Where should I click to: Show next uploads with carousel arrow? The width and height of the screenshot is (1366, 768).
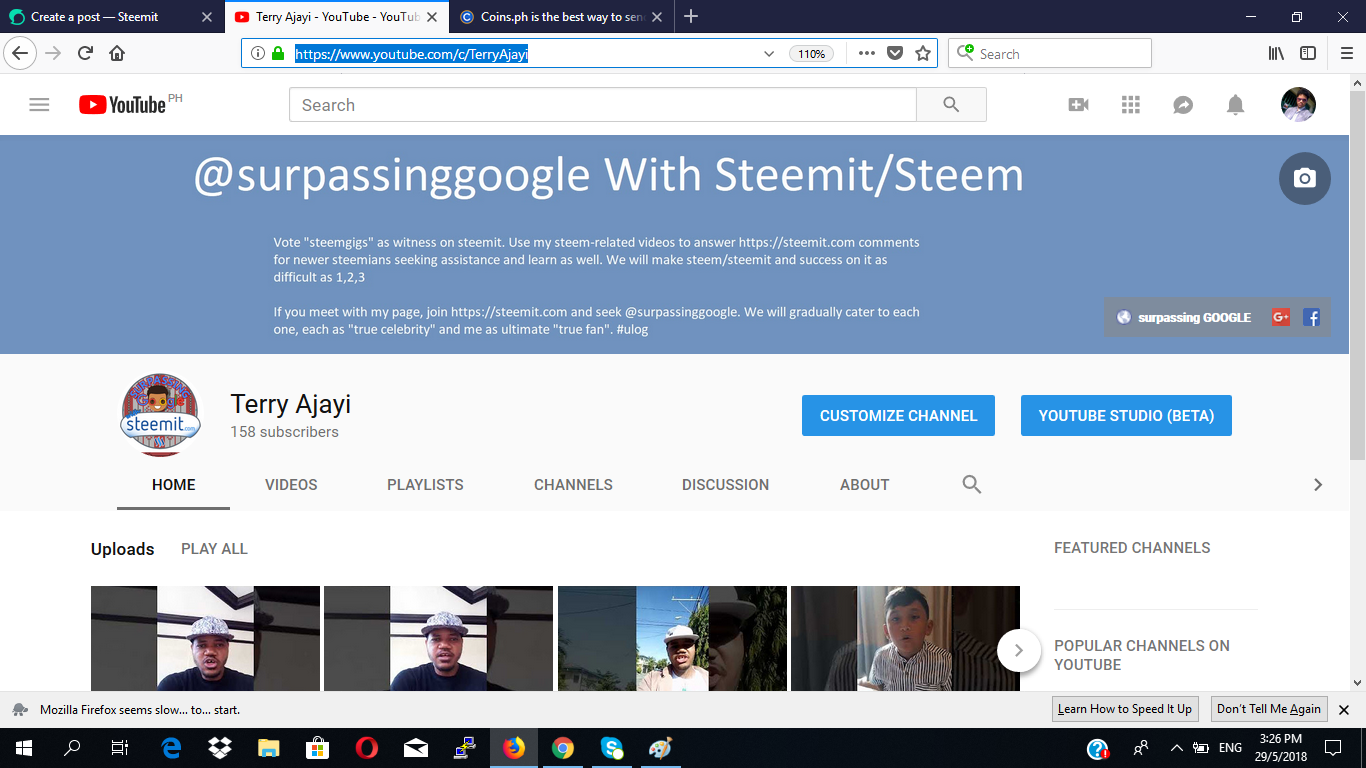click(x=1019, y=650)
